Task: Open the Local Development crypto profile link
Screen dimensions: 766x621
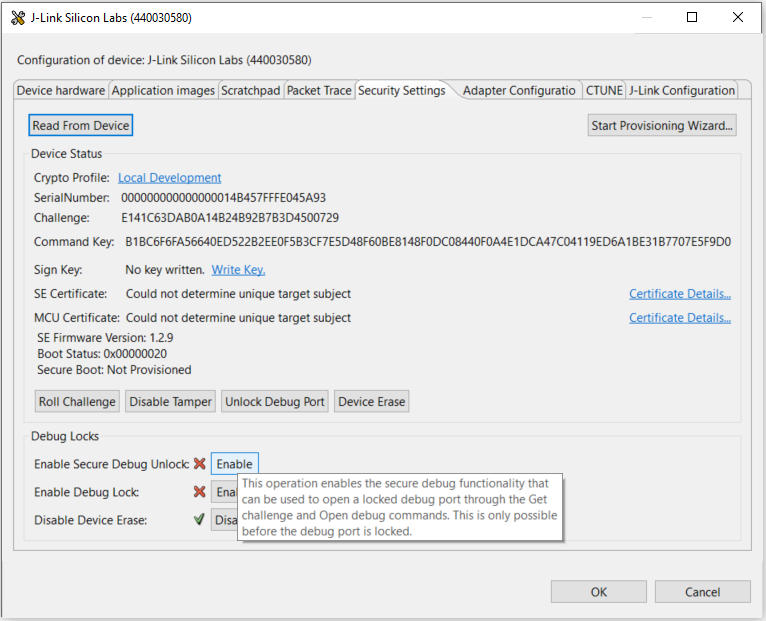Action: [x=169, y=178]
